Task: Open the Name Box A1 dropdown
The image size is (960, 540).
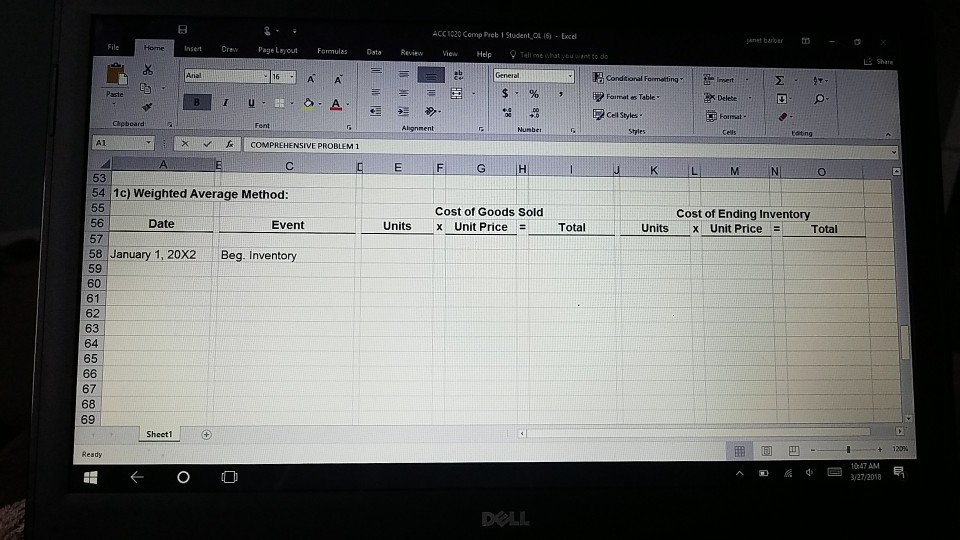Action: 148,143
